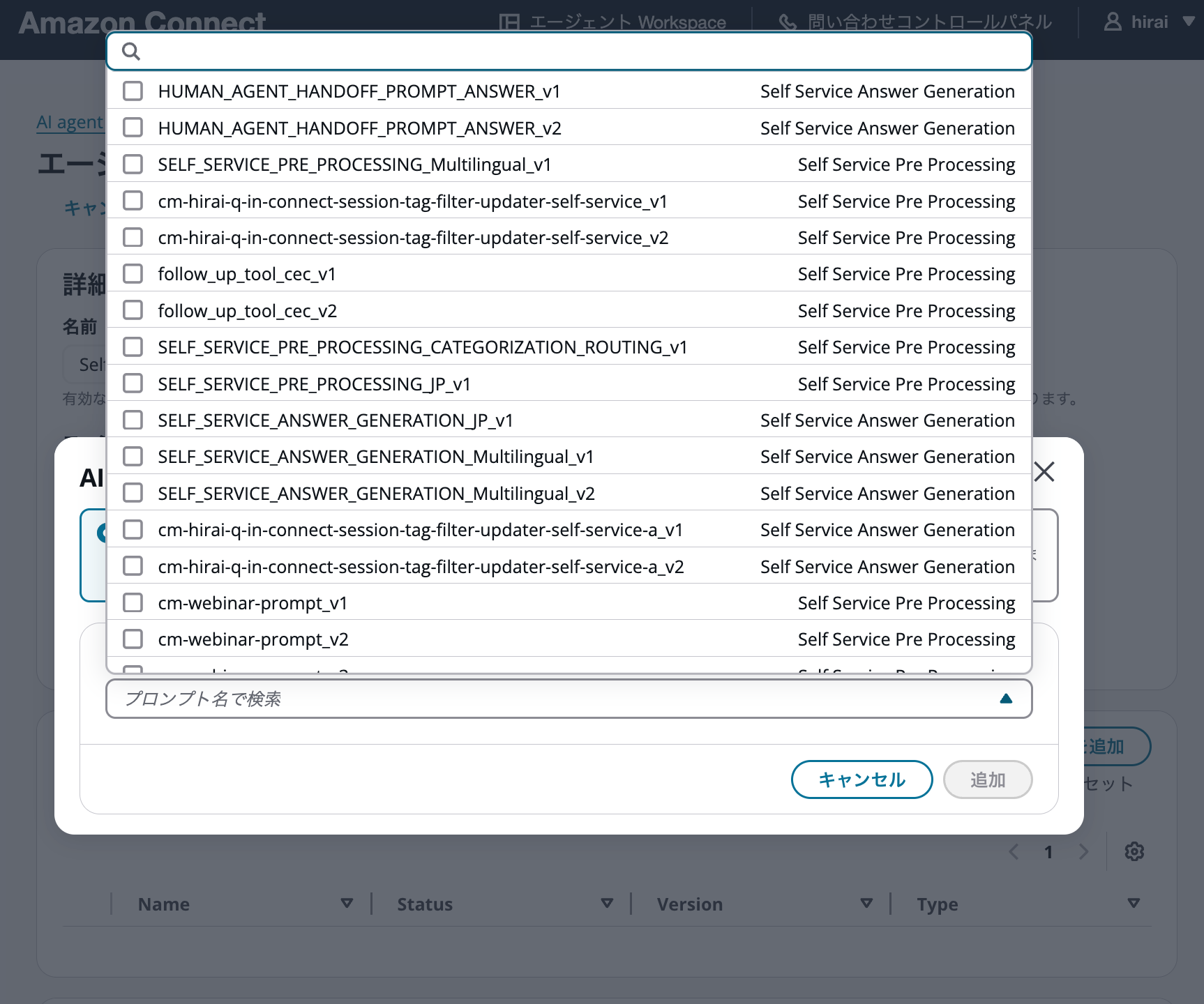Select cm-webinar-prompt_v2 row text
Viewport: 1204px width, 1004px height.
253,639
